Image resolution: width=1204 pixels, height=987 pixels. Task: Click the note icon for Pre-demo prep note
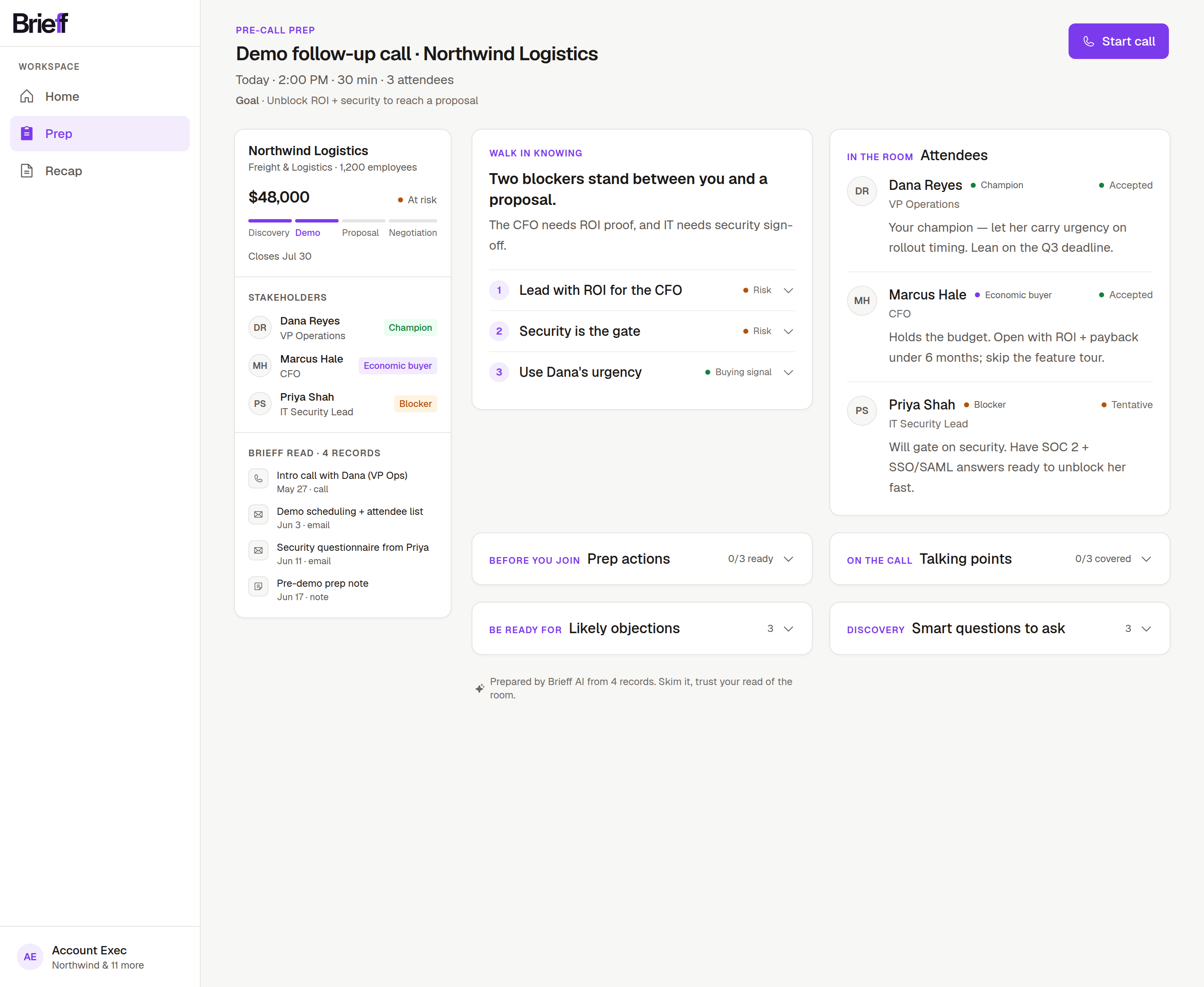coord(258,586)
